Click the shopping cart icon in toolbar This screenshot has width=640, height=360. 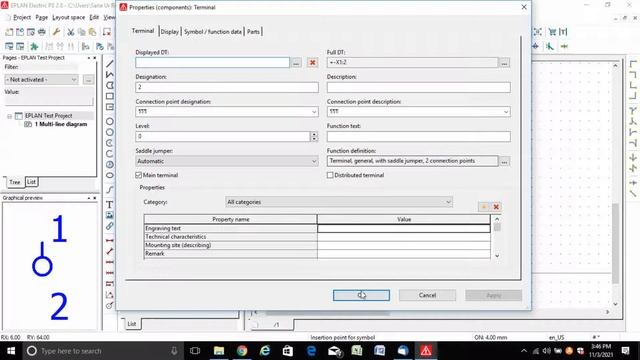552,32
